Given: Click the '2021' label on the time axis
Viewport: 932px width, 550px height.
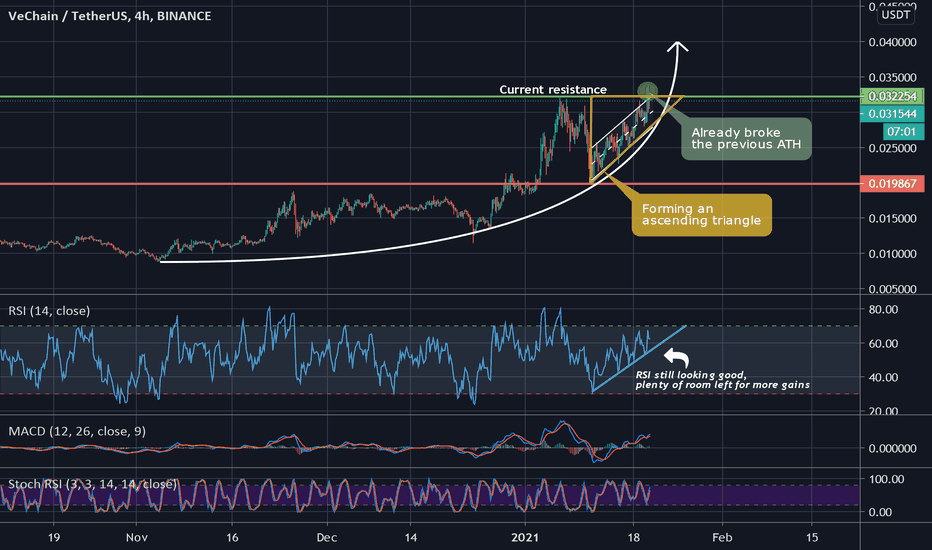Looking at the screenshot, I should (x=525, y=538).
